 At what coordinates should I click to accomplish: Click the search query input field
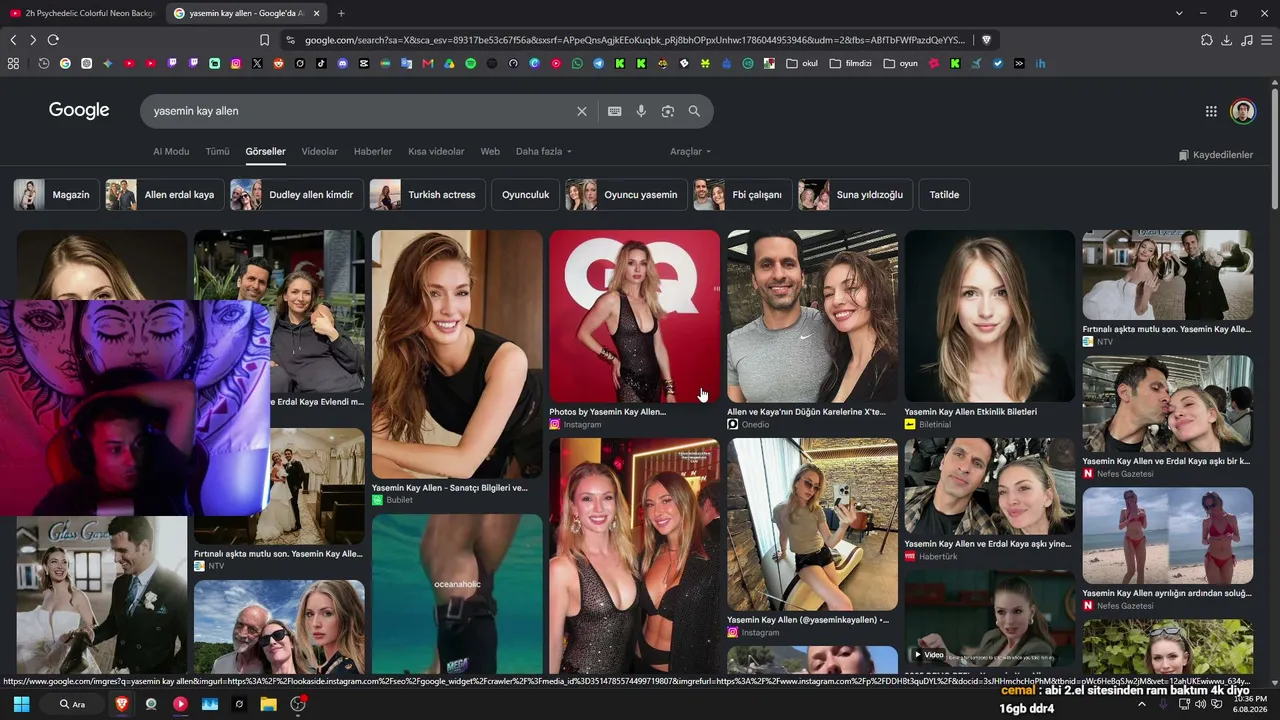tap(362, 111)
